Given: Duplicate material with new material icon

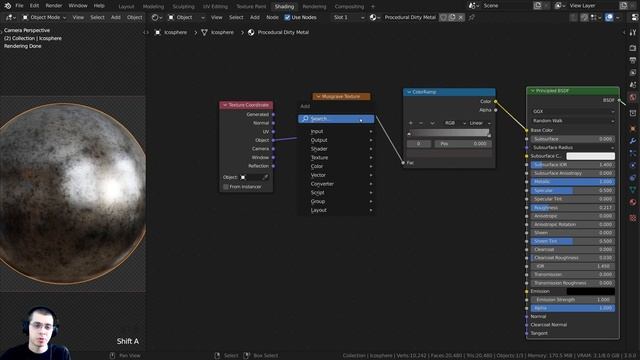Looking at the screenshot, I should (452, 18).
